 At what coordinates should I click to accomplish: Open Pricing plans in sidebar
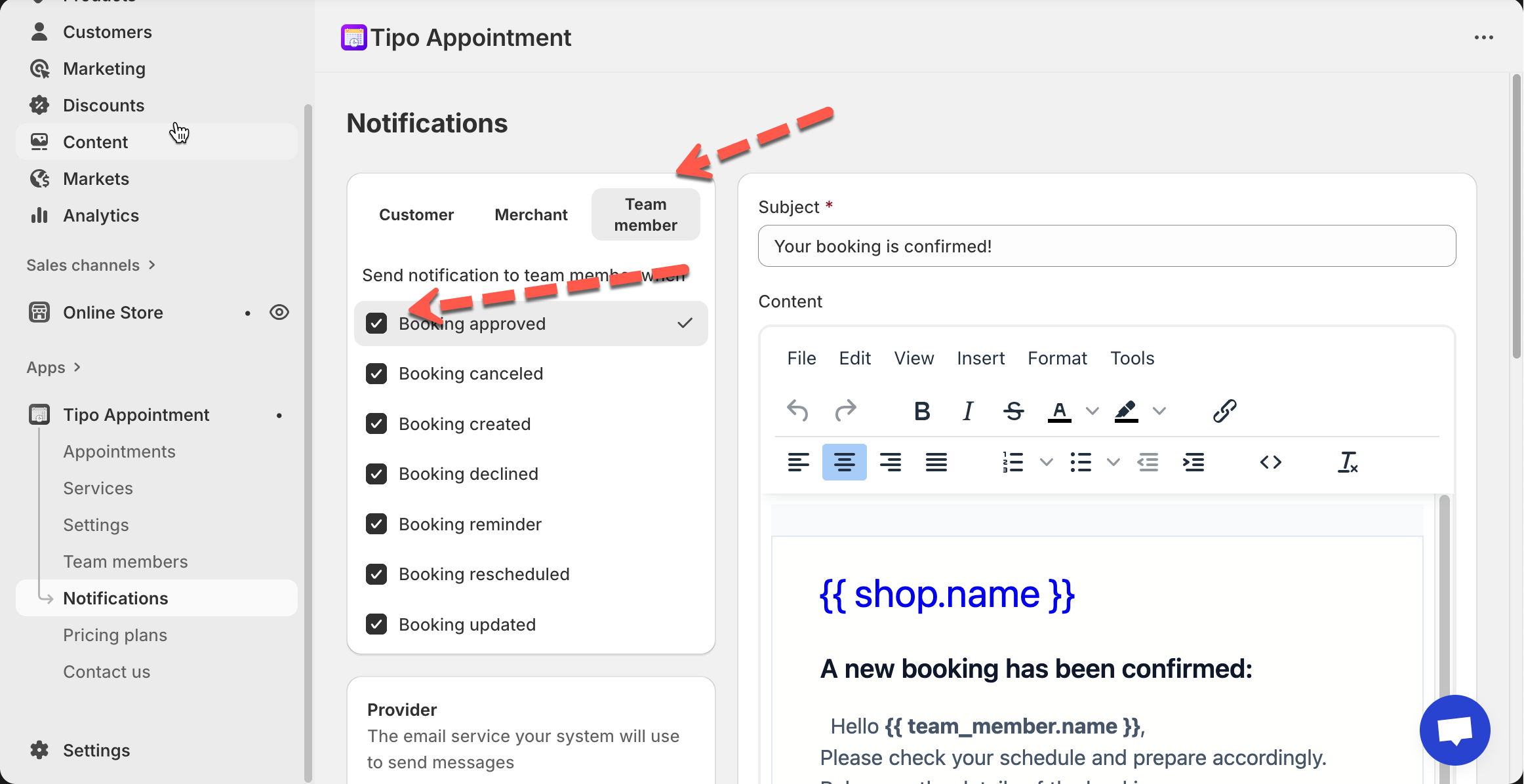115,635
